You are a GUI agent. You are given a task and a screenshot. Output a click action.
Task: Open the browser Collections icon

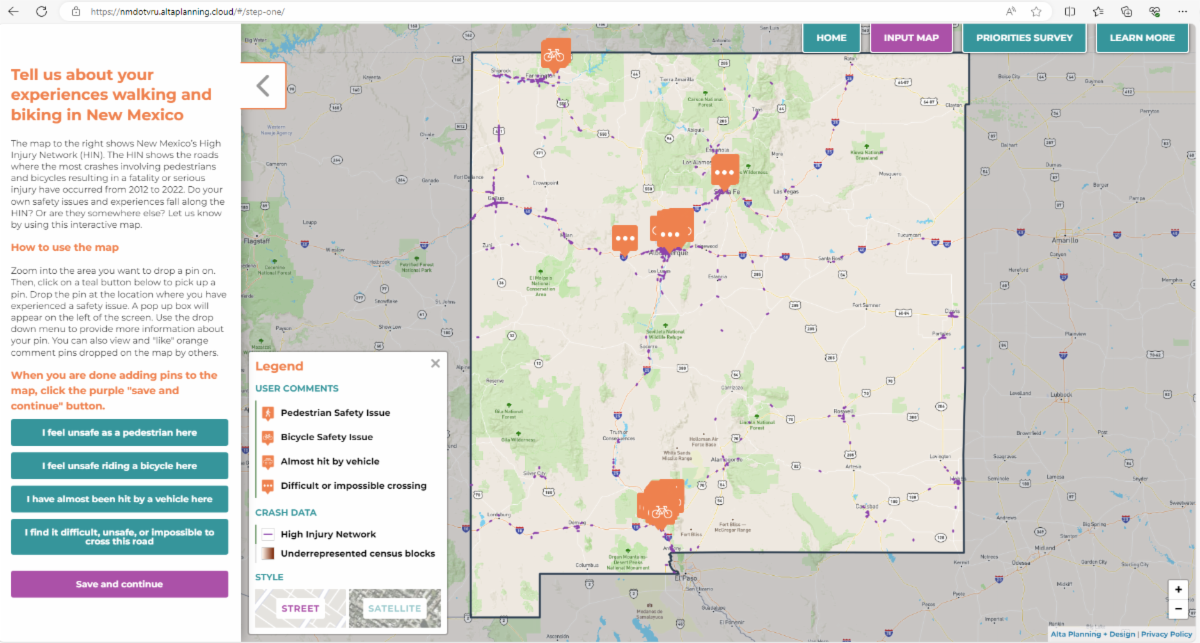(1126, 11)
